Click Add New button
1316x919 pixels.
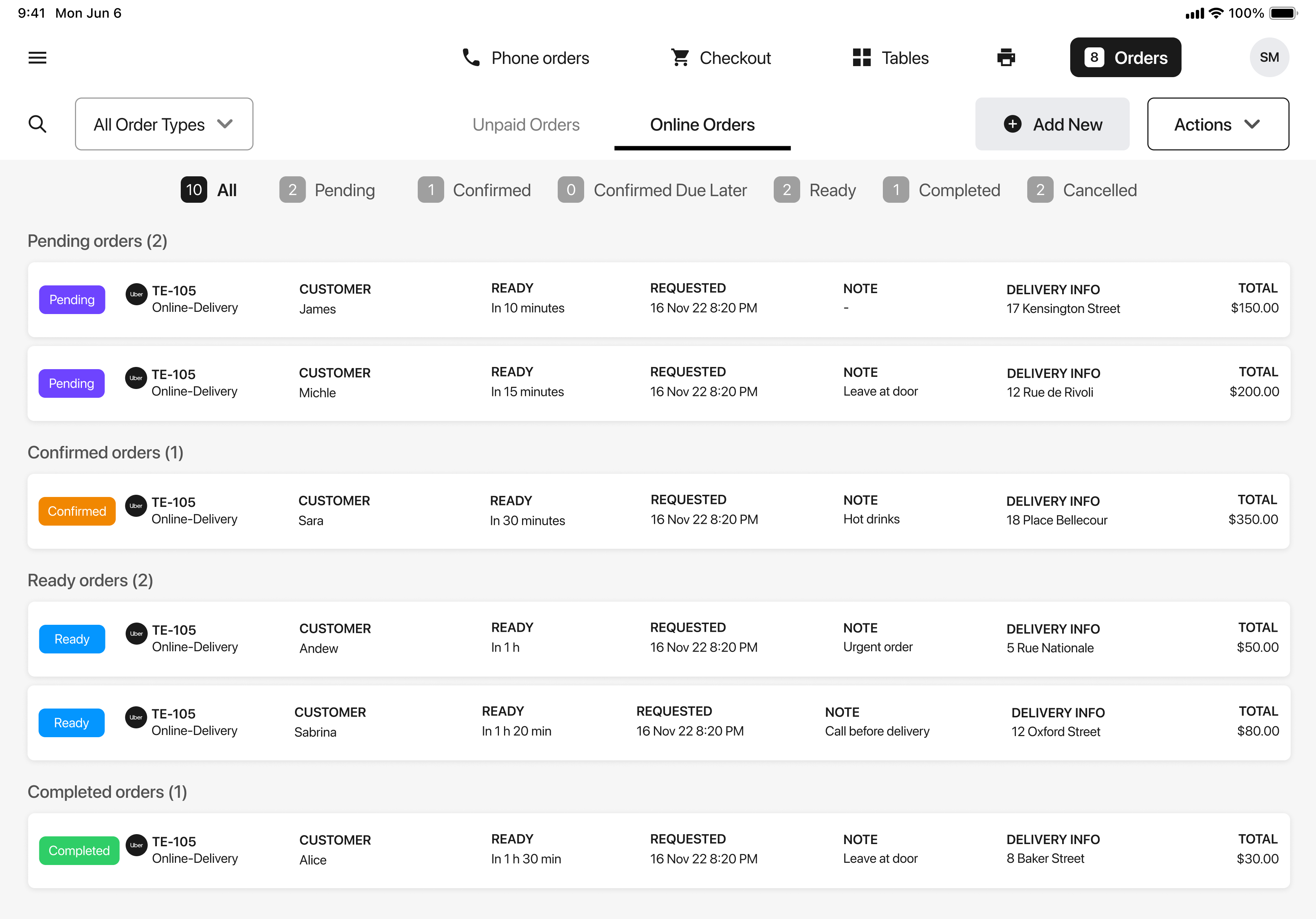1052,124
